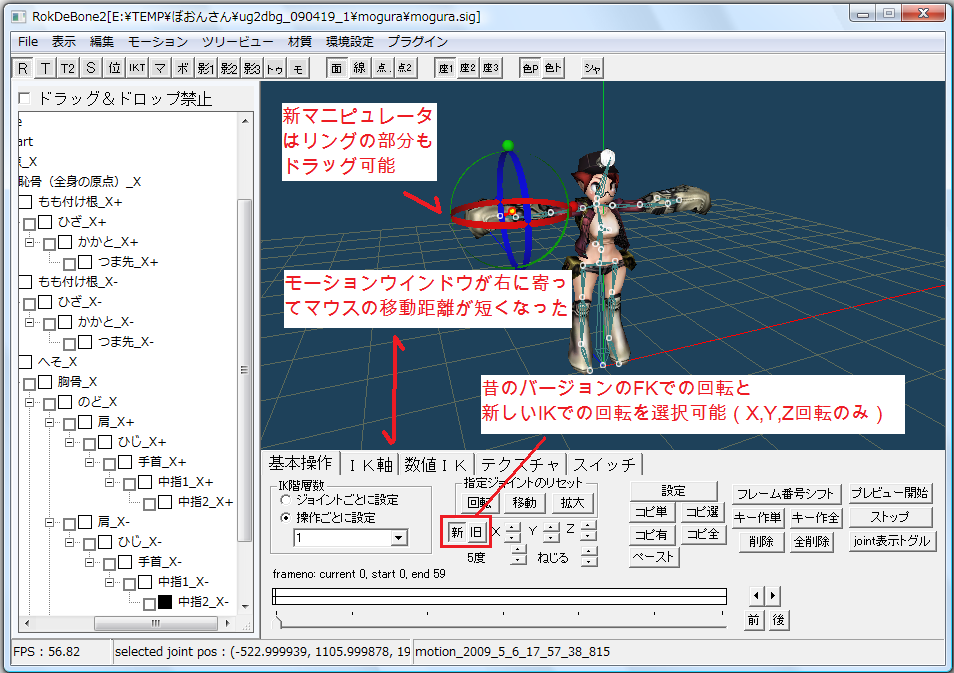Enable ドラッグ＆ドロップ禁止 checkbox

coord(24,98)
